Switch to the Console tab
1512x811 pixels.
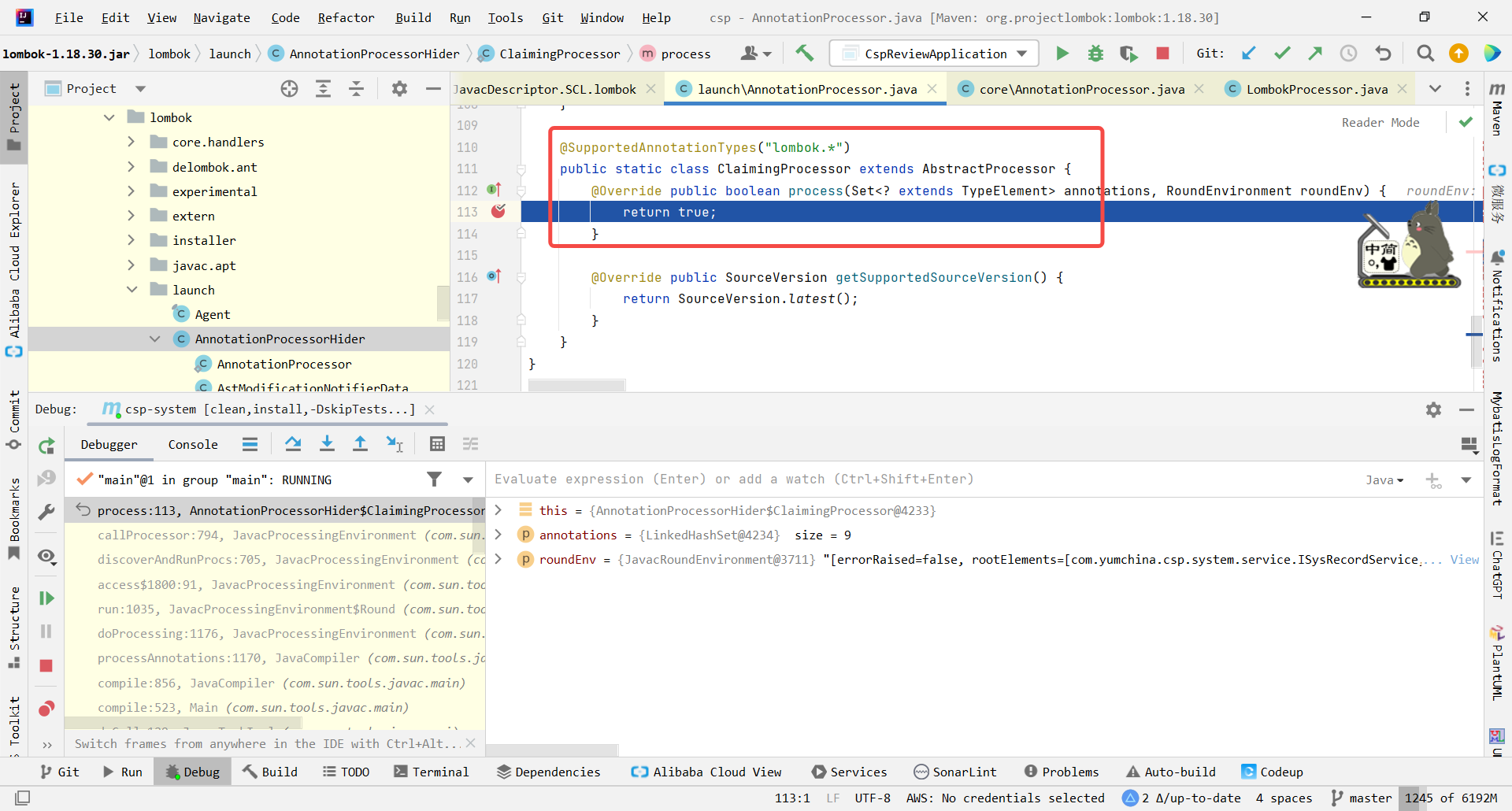coord(193,444)
